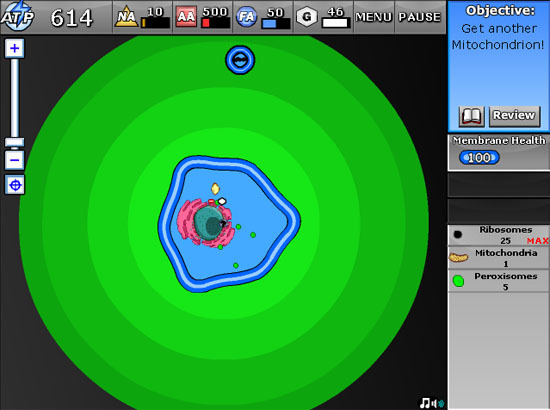
Task: Zoom out with the minus button
Action: click(x=14, y=160)
